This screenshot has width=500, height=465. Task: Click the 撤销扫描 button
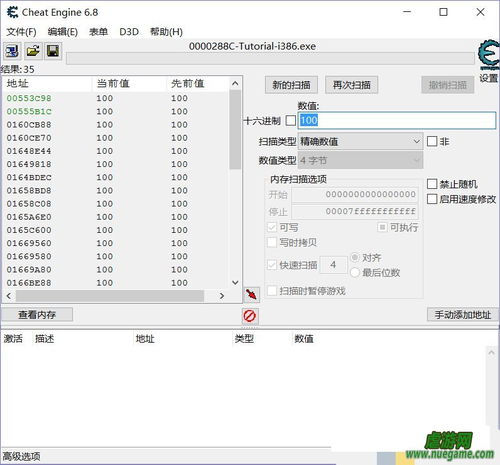[x=448, y=85]
